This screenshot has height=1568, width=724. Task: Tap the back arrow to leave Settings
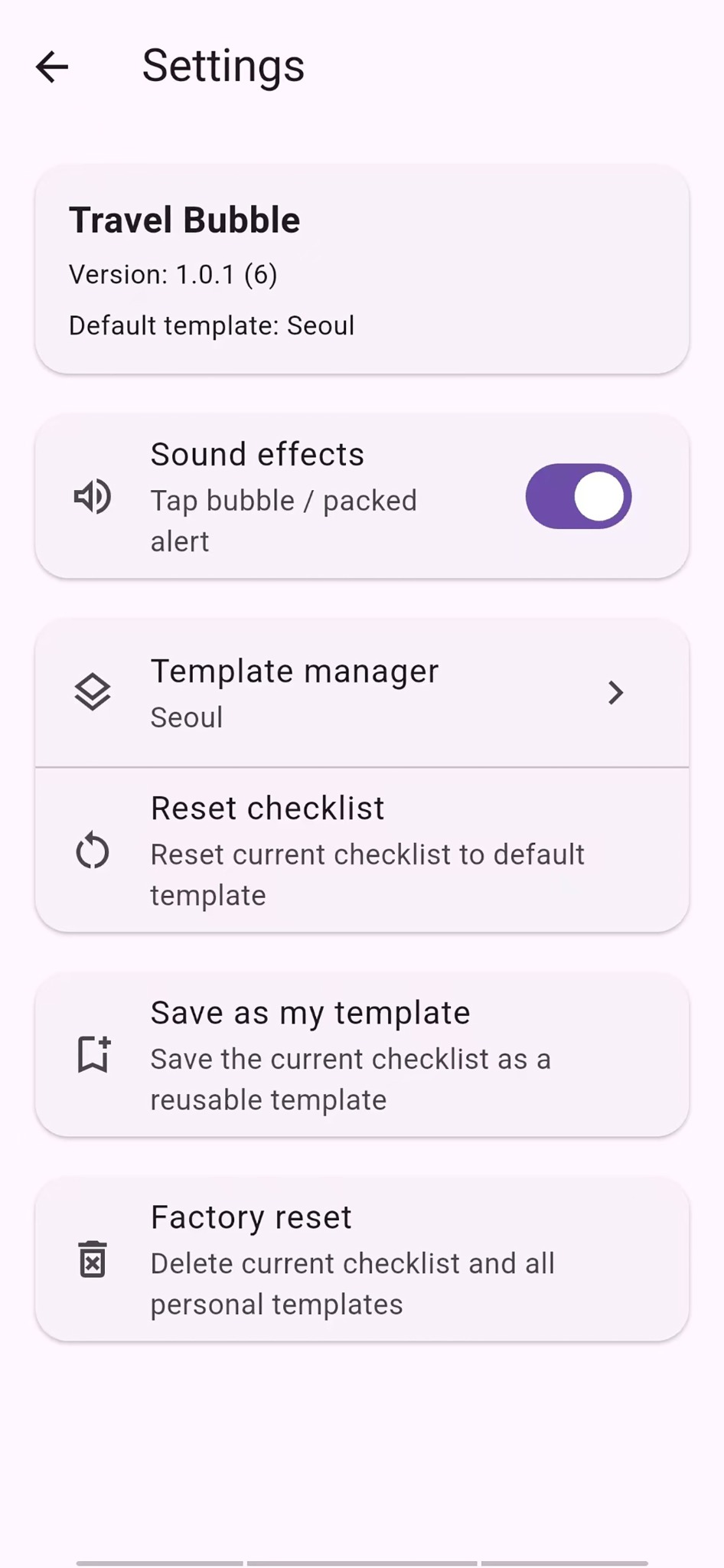51,67
